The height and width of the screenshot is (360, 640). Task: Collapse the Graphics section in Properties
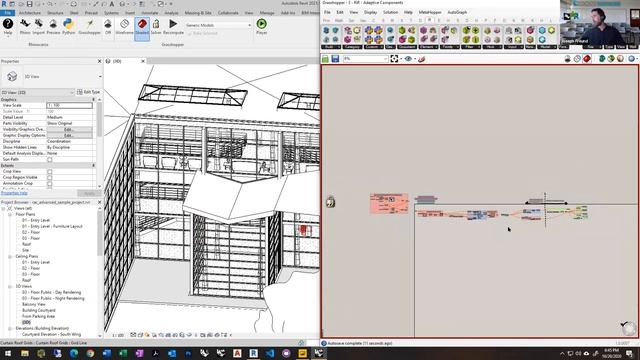[x=93, y=100]
